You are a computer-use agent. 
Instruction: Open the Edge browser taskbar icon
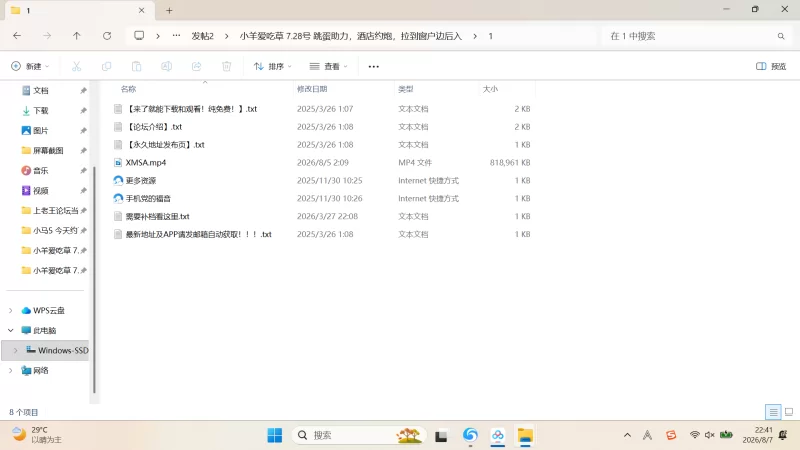(x=470, y=435)
